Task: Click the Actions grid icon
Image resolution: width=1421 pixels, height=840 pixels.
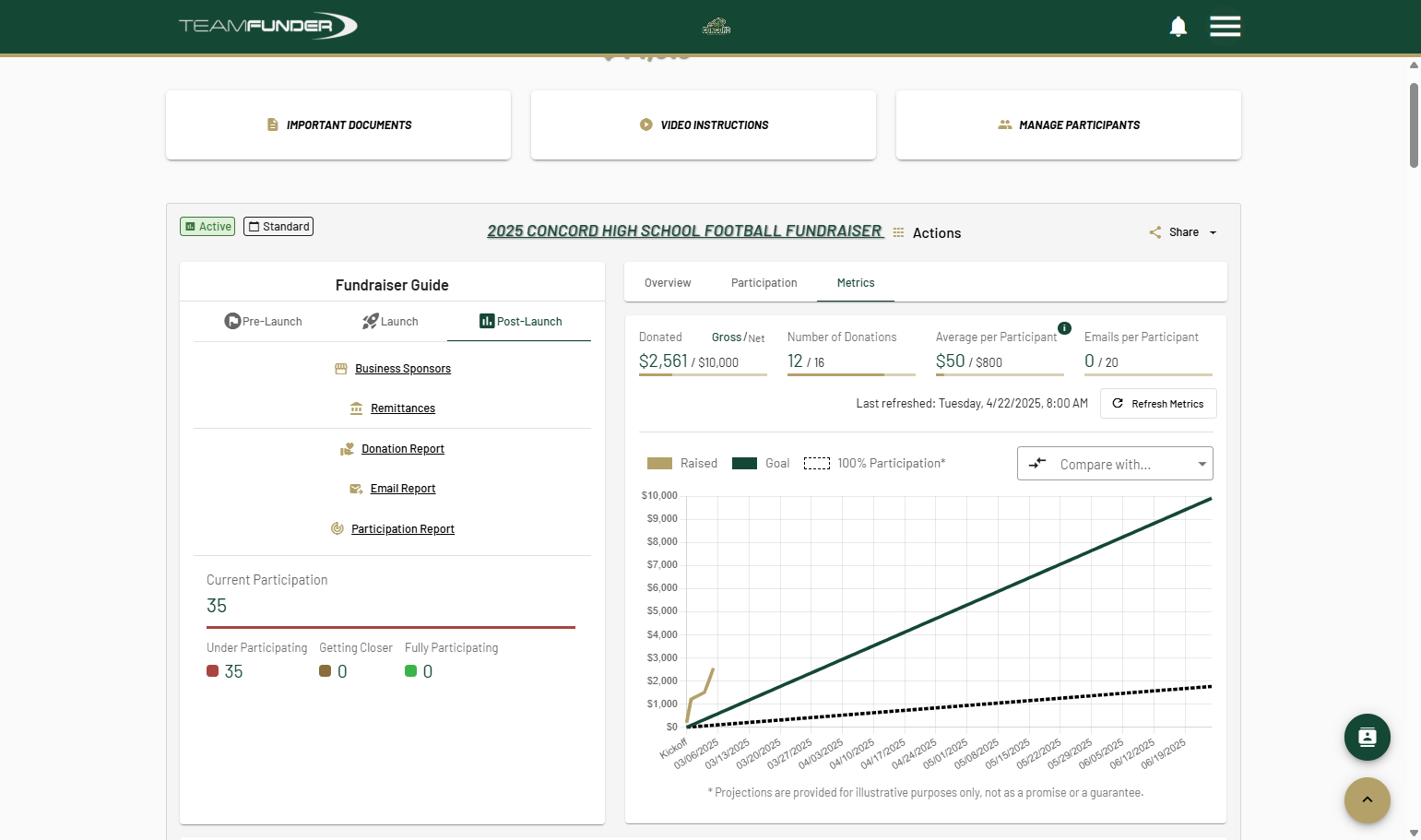Action: click(898, 233)
